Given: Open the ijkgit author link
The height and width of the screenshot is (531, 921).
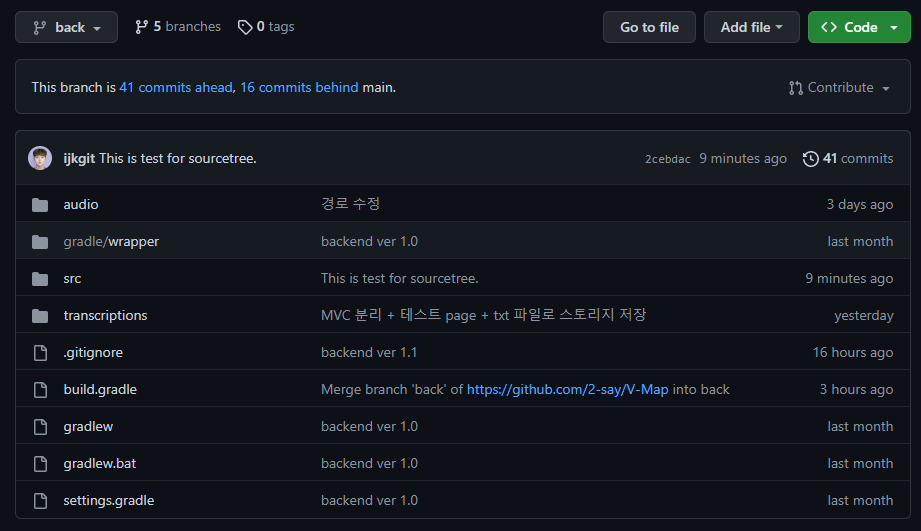Looking at the screenshot, I should click(79, 159).
